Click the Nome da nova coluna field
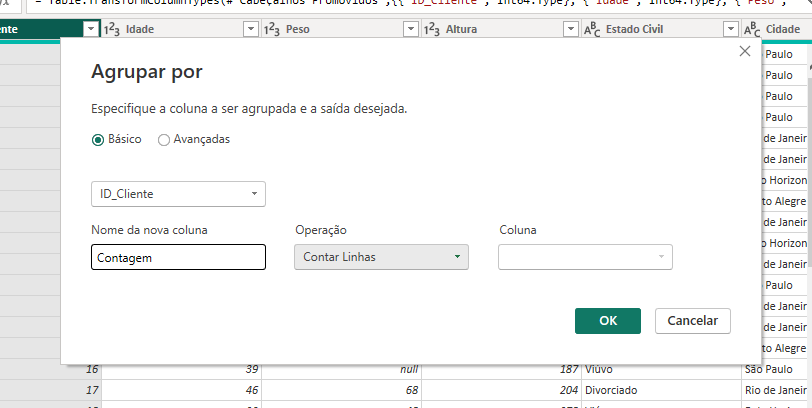 (178, 257)
